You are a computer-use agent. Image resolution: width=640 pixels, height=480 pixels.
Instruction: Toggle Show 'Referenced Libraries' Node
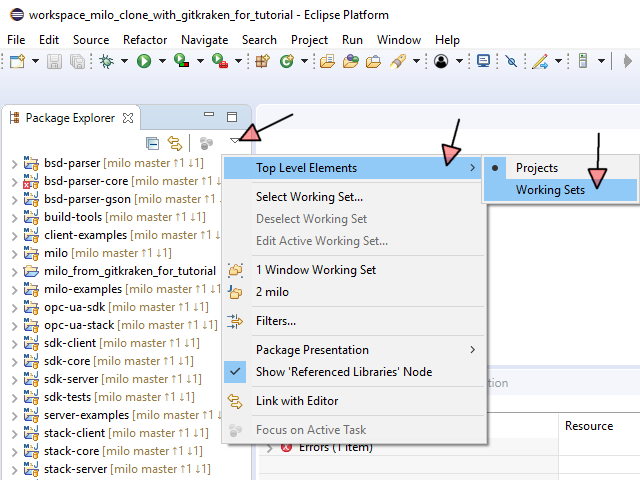click(x=354, y=372)
